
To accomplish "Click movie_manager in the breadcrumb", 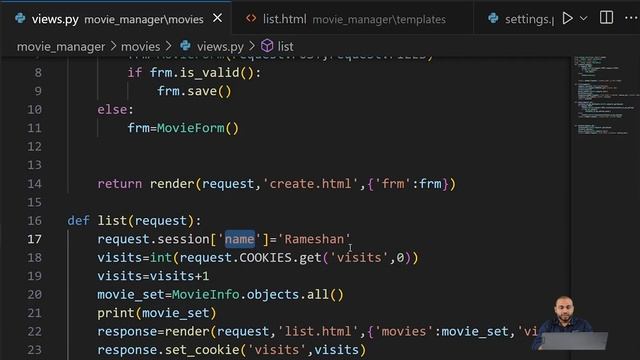I will click(x=61, y=47).
